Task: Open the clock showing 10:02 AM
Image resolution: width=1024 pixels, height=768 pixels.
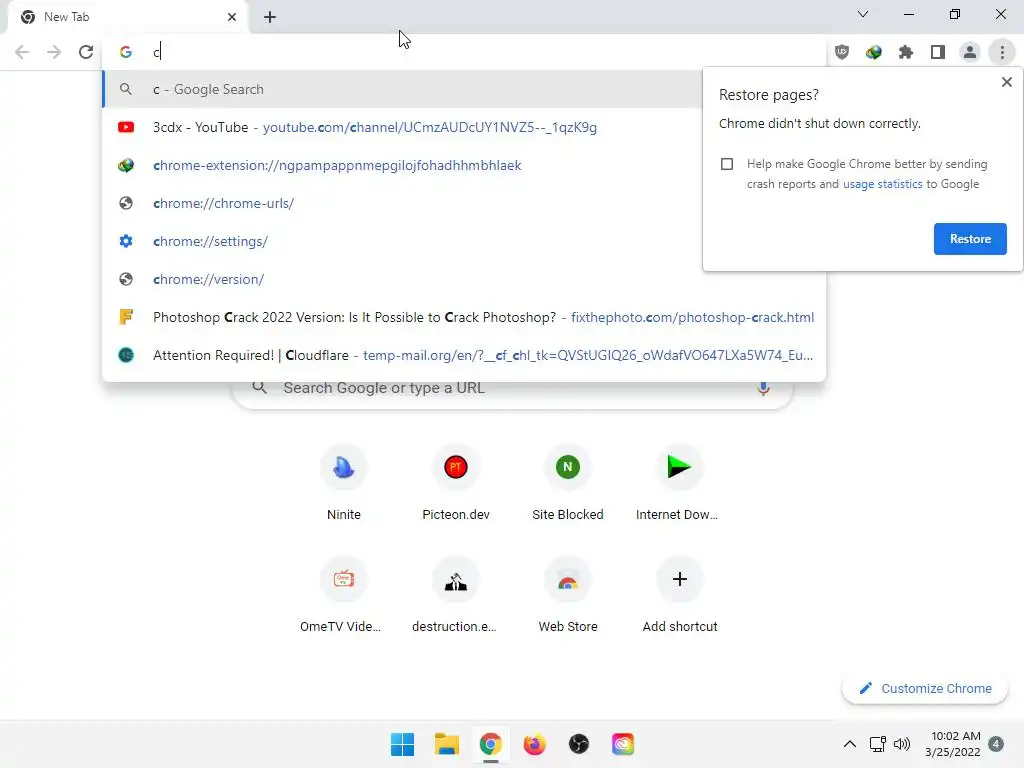Action: point(953,744)
